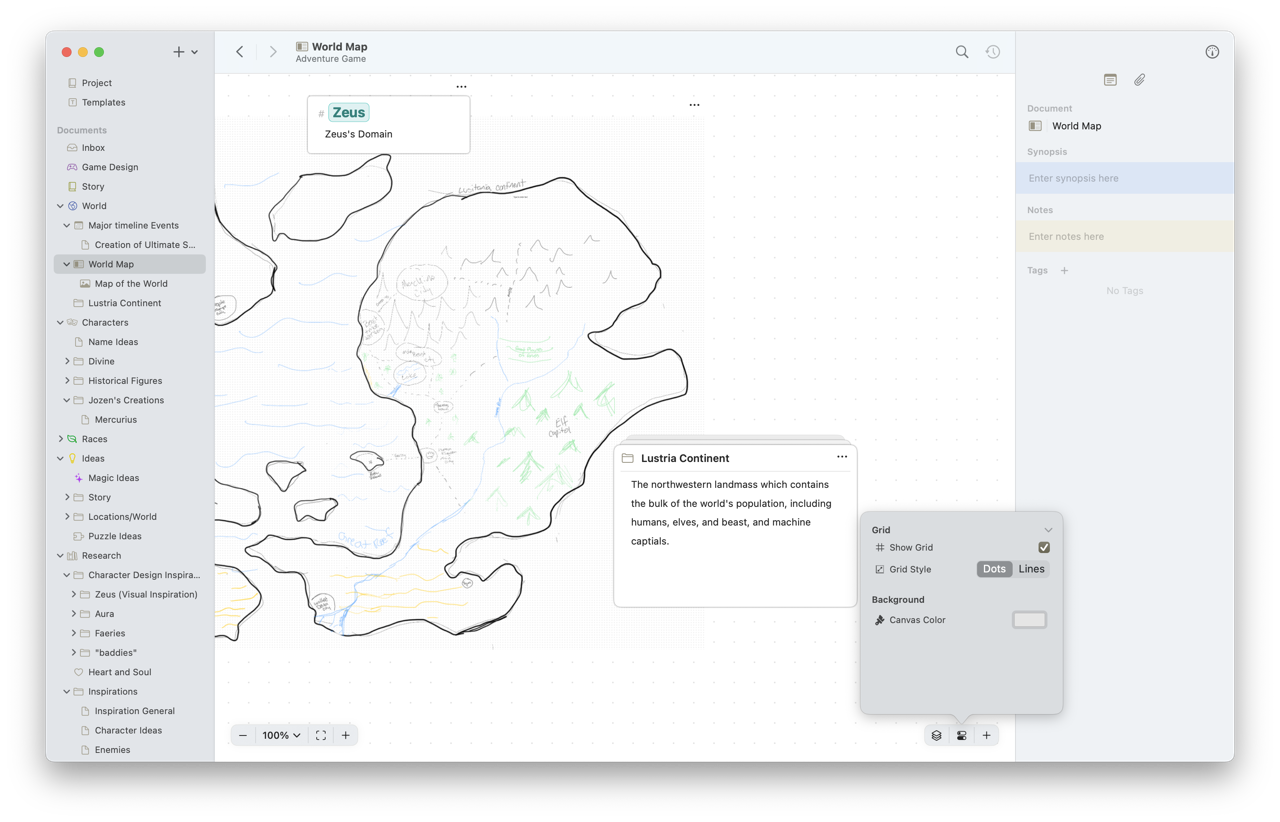
Task: Open the Zeus note's ellipsis options menu
Action: (461, 87)
